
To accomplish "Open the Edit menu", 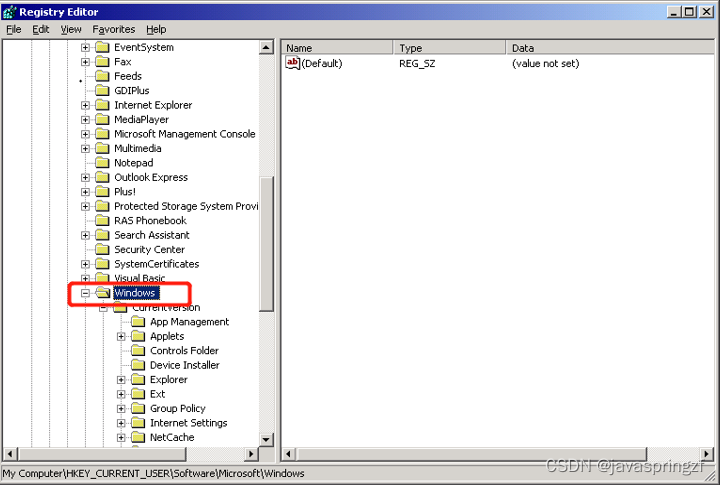I will pos(40,29).
